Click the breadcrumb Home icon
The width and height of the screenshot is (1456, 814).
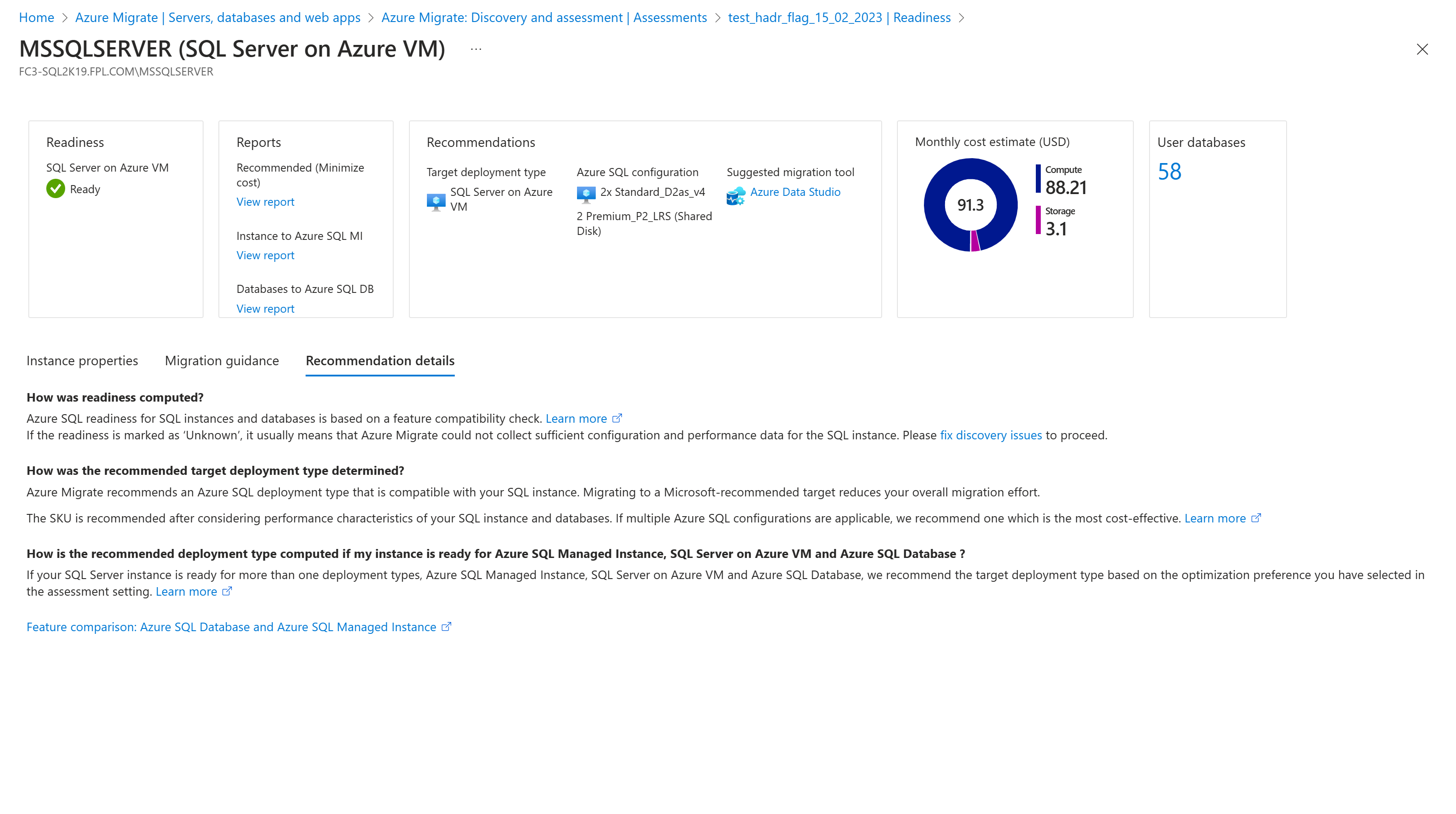pyautogui.click(x=36, y=17)
